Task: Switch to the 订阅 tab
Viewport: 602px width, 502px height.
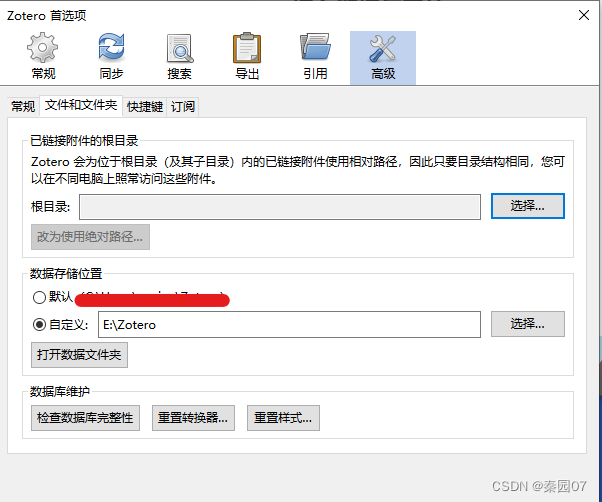Action: pyautogui.click(x=183, y=106)
